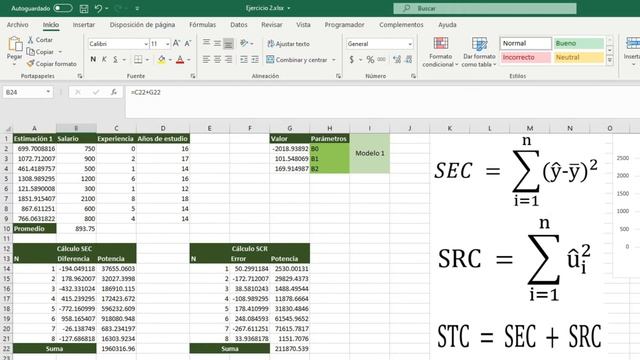640x360 pixels.
Task: Align text to bottom icon
Action: pyautogui.click(x=229, y=43)
